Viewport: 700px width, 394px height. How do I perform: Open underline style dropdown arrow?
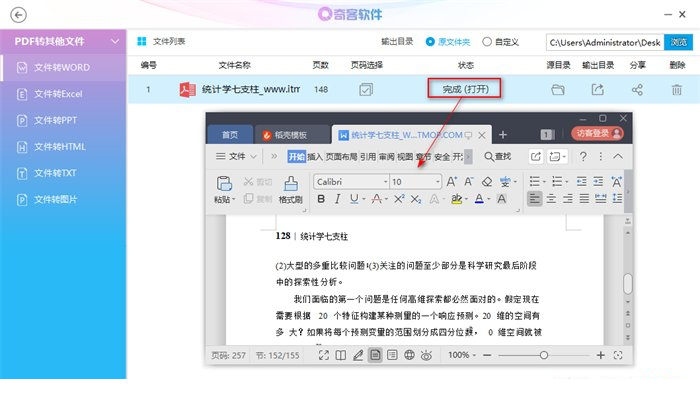[x=364, y=199]
